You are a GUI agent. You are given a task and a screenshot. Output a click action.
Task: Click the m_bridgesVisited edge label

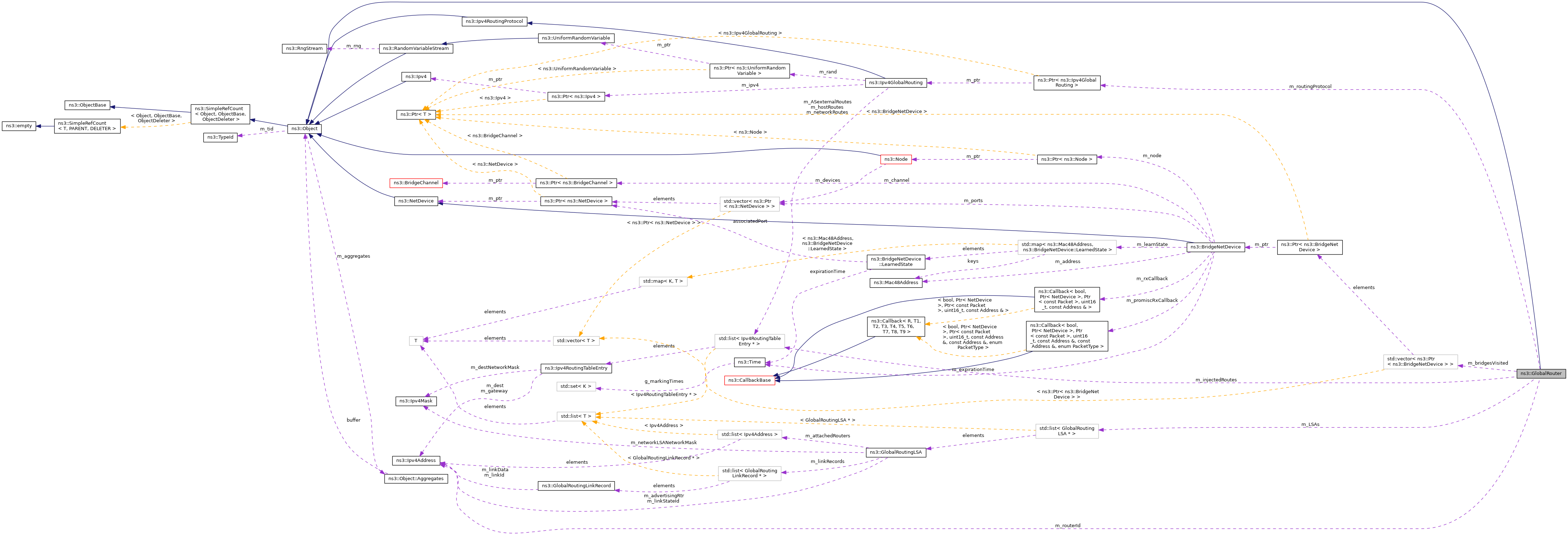tap(1488, 363)
